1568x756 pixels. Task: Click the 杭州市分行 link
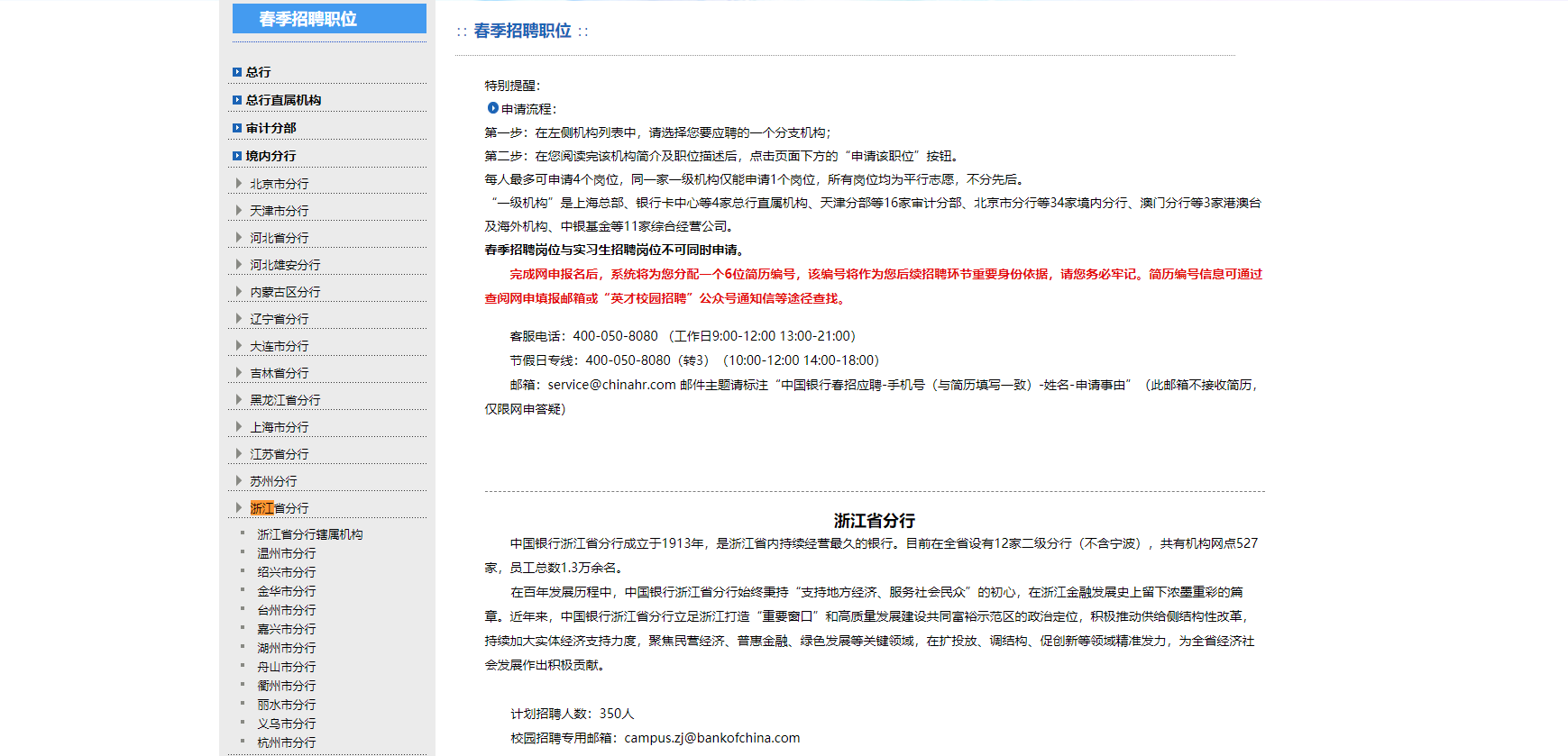click(x=287, y=742)
